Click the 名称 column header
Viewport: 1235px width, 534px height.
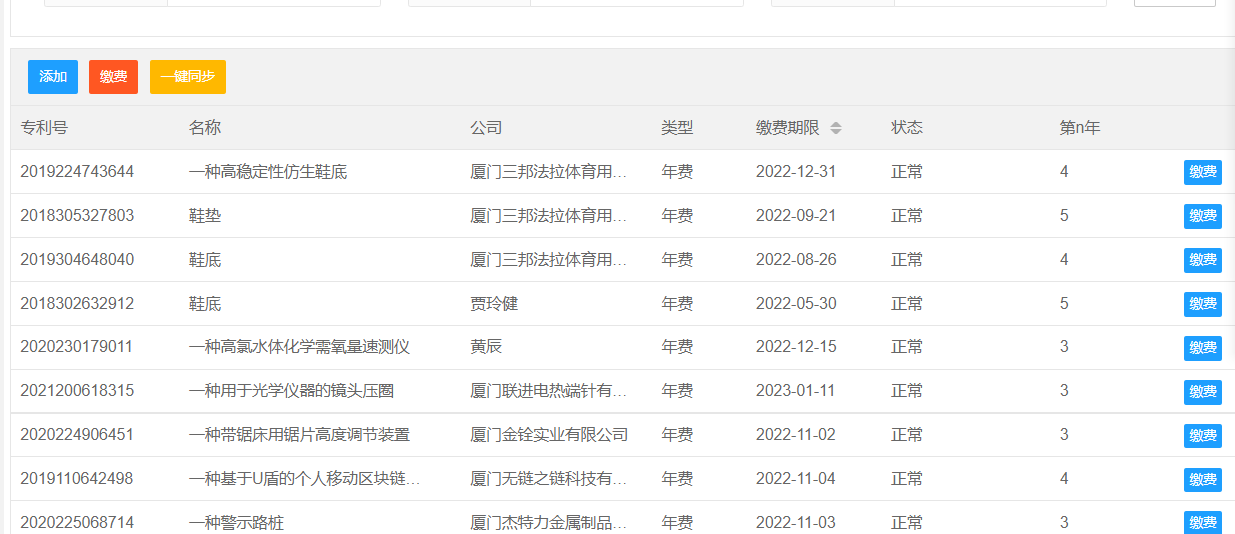coord(205,128)
